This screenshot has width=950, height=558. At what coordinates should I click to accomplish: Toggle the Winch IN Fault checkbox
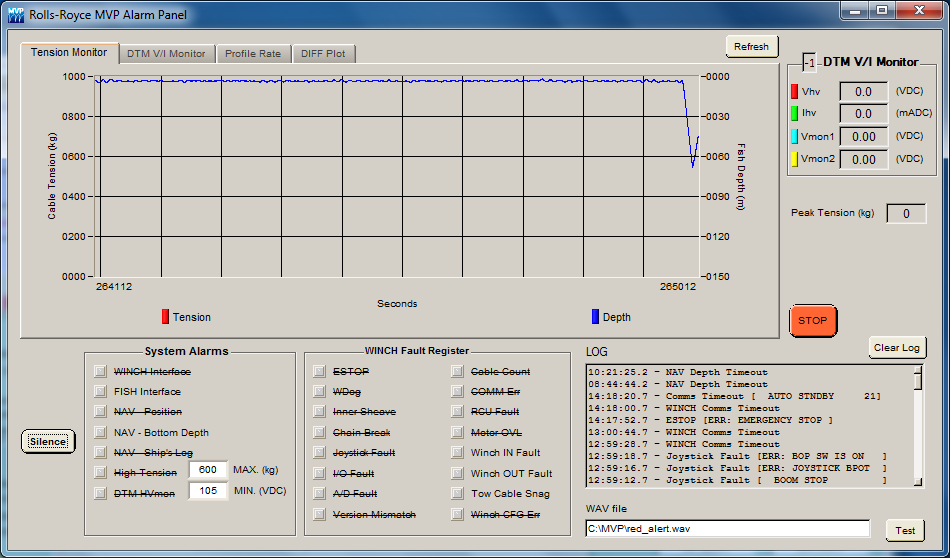point(457,453)
